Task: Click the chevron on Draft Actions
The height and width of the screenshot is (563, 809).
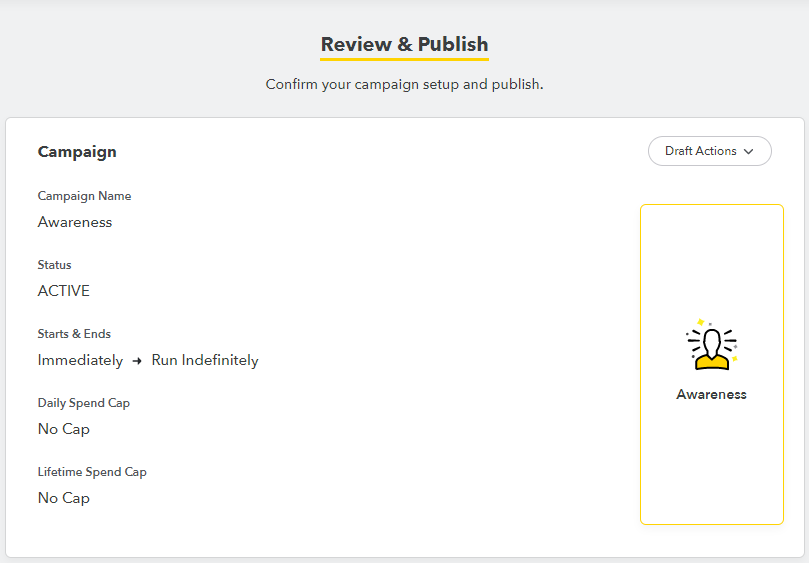Action: point(750,152)
